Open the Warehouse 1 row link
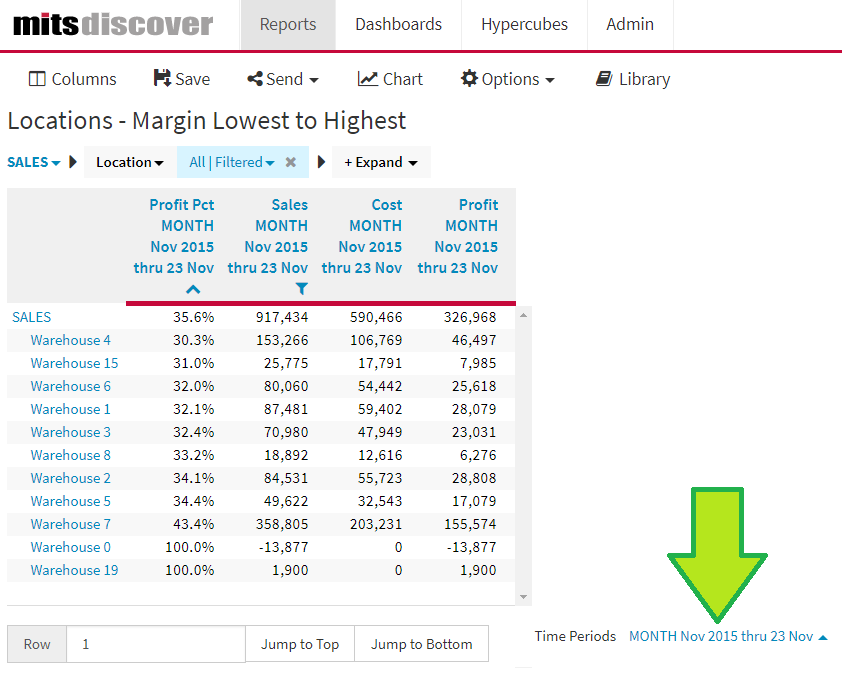The width and height of the screenshot is (842, 680). click(70, 410)
